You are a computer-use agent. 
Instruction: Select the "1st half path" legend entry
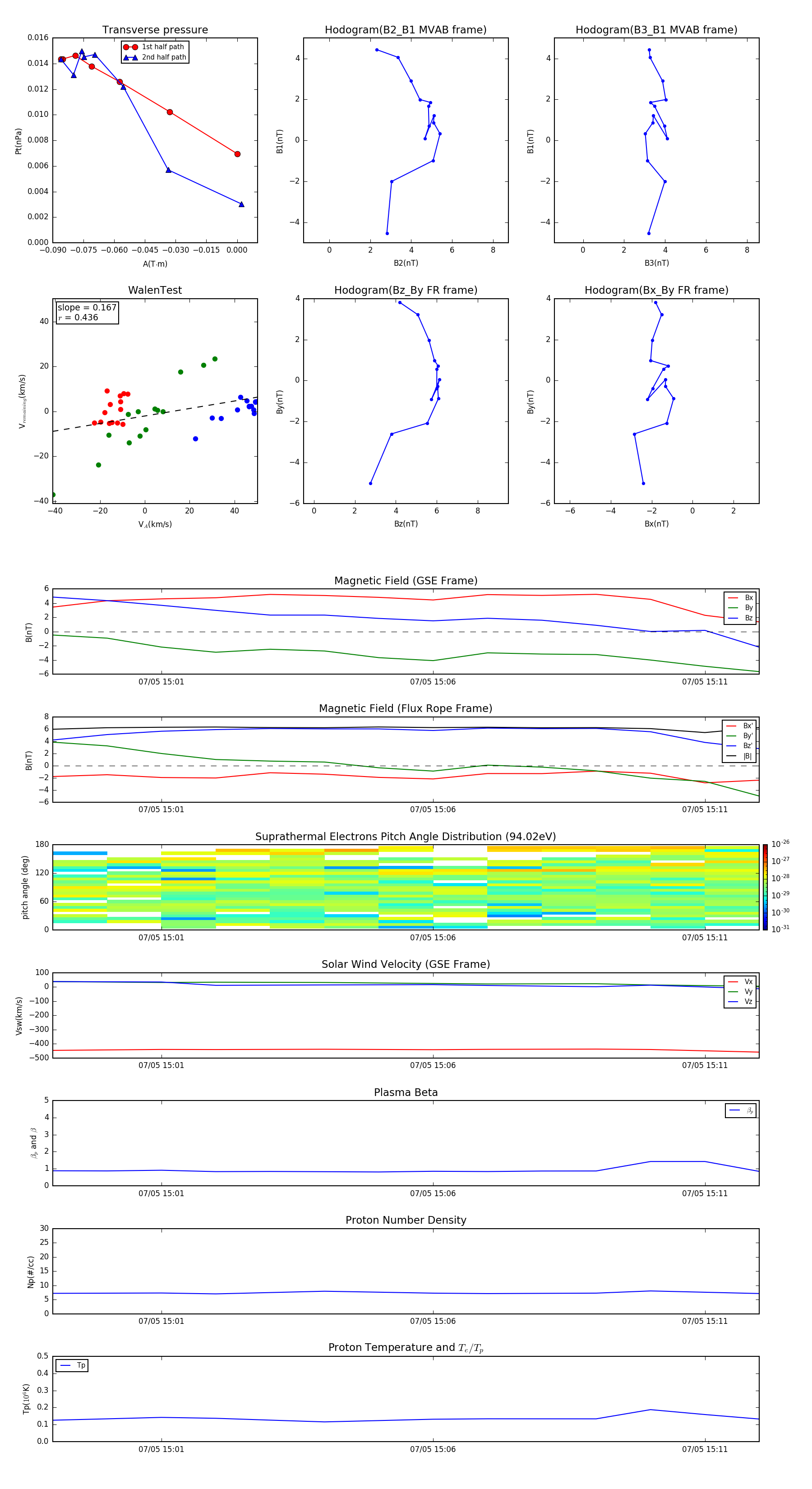[x=154, y=47]
